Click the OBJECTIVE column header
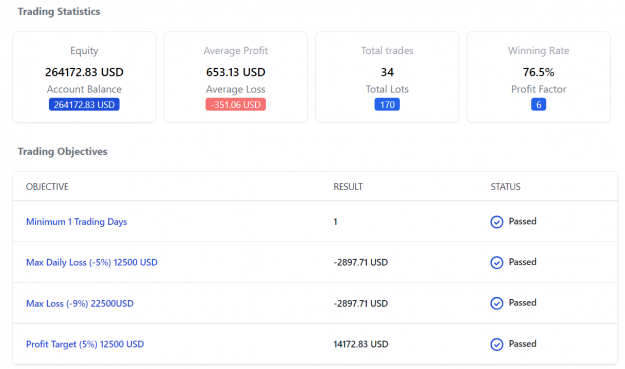625x369 pixels. (x=47, y=187)
